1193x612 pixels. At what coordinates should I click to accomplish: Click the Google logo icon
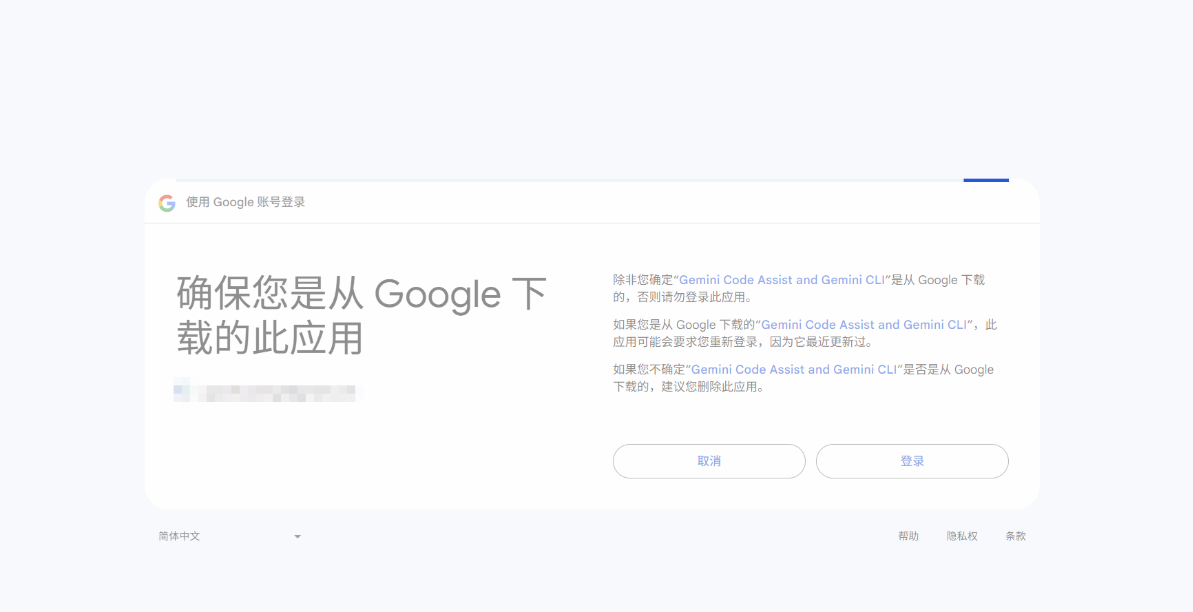[x=167, y=203]
